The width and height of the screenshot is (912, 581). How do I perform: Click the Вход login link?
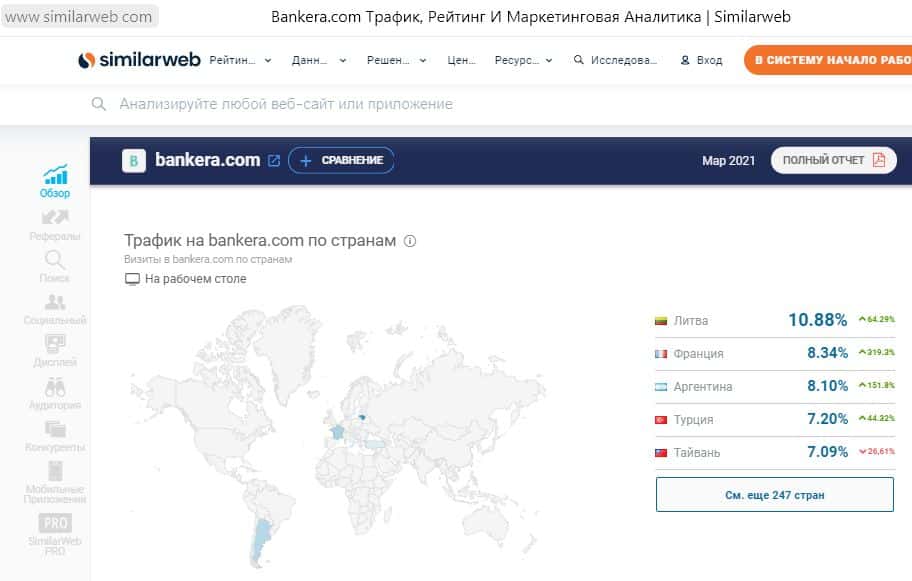pyautogui.click(x=709, y=60)
